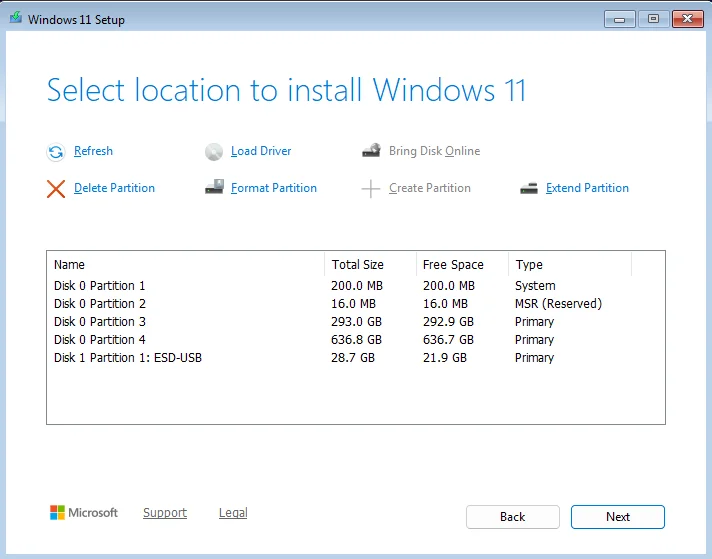Go to the next step with Next

pos(618,517)
